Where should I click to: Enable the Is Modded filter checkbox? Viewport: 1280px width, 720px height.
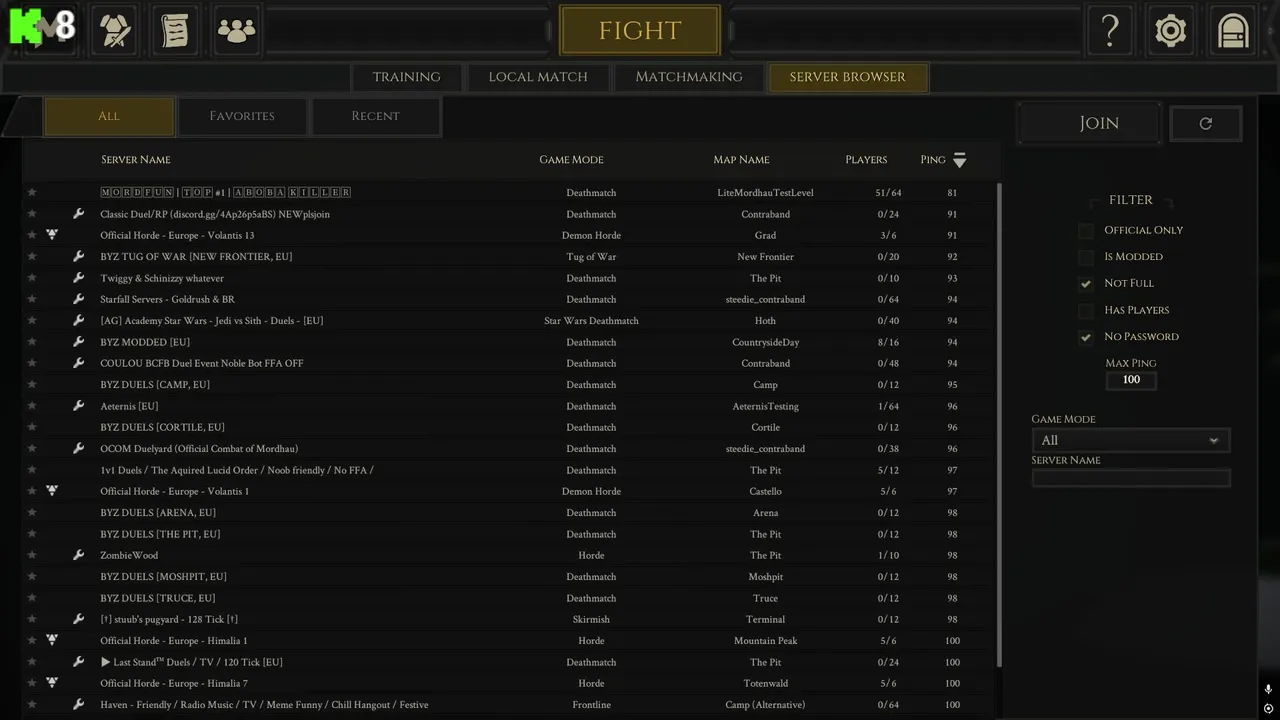pyautogui.click(x=1086, y=257)
